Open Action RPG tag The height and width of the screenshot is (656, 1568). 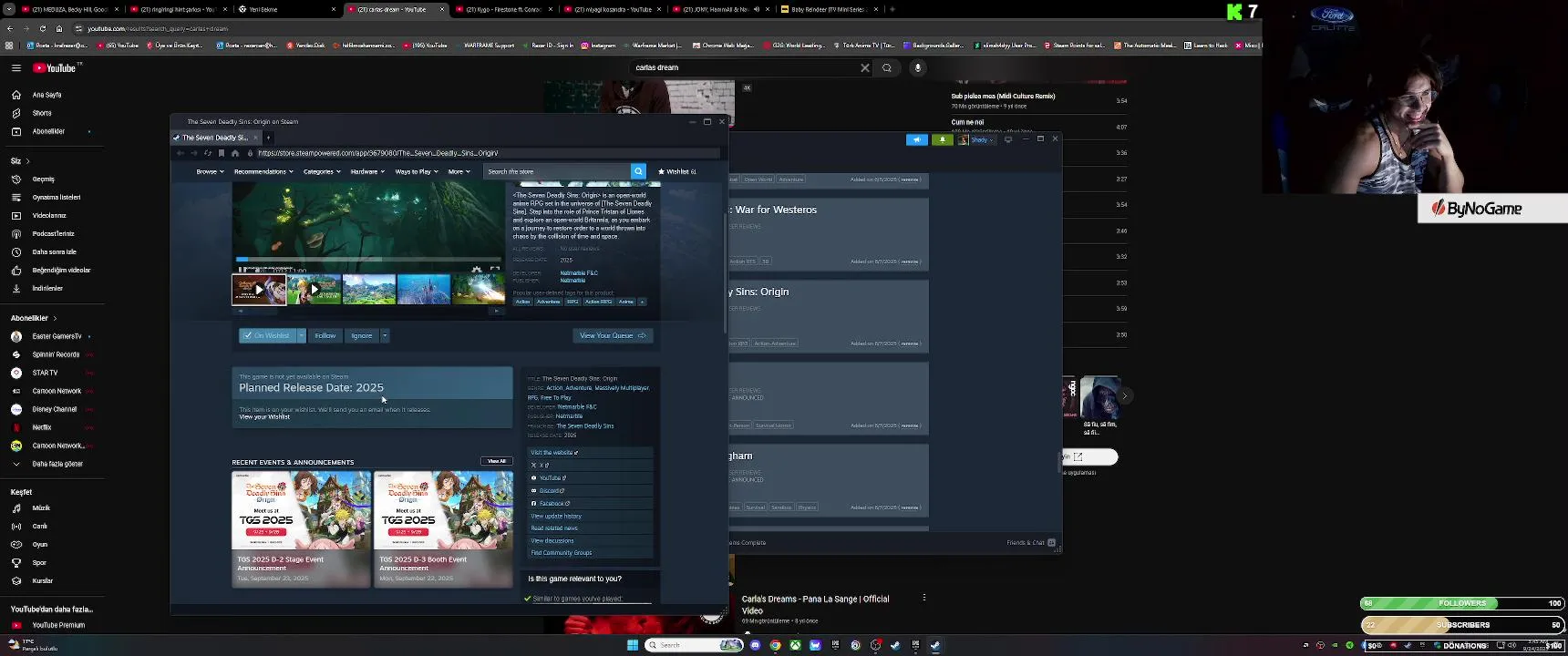pyautogui.click(x=599, y=302)
